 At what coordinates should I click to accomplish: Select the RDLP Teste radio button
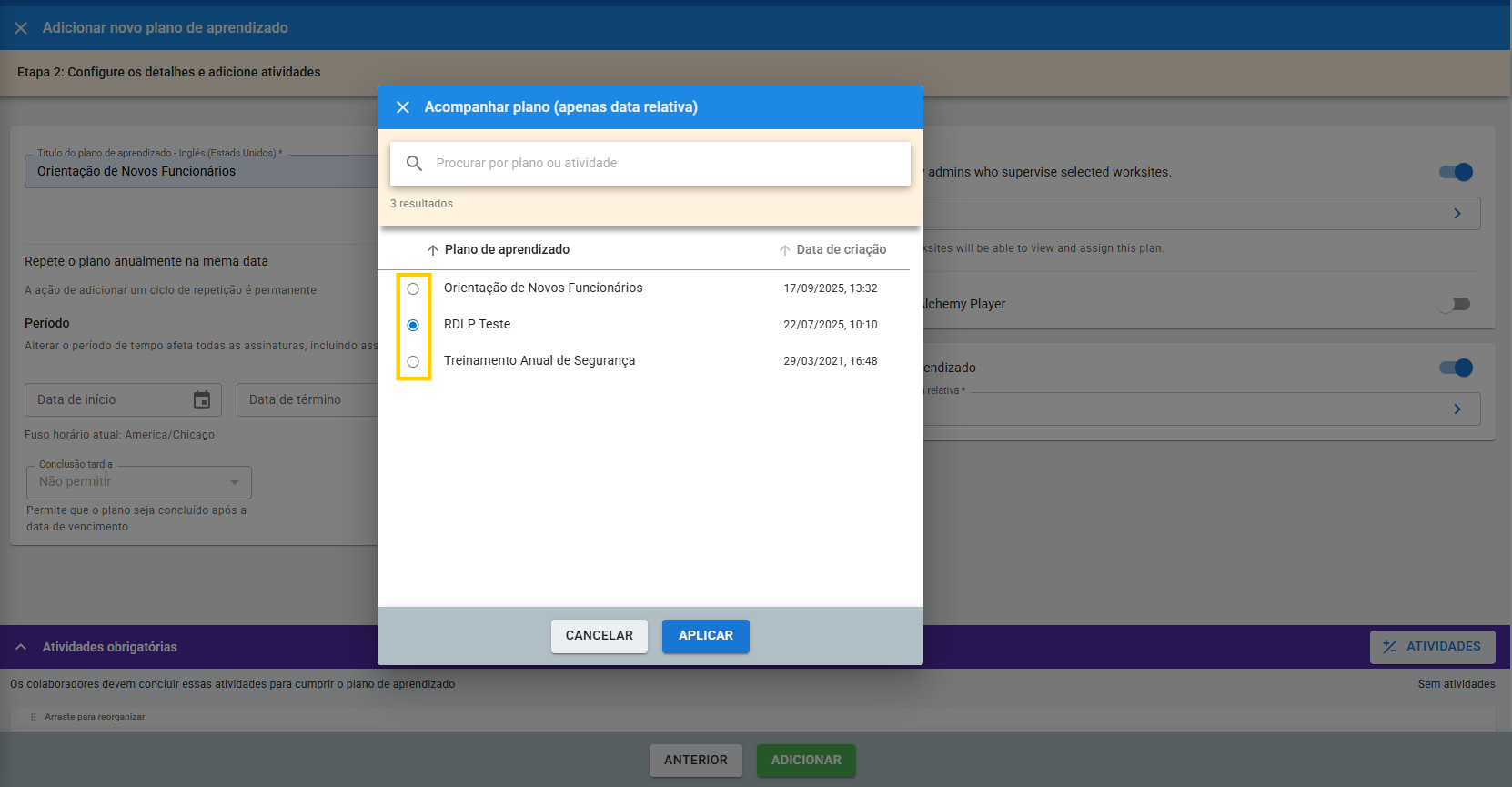(x=413, y=325)
